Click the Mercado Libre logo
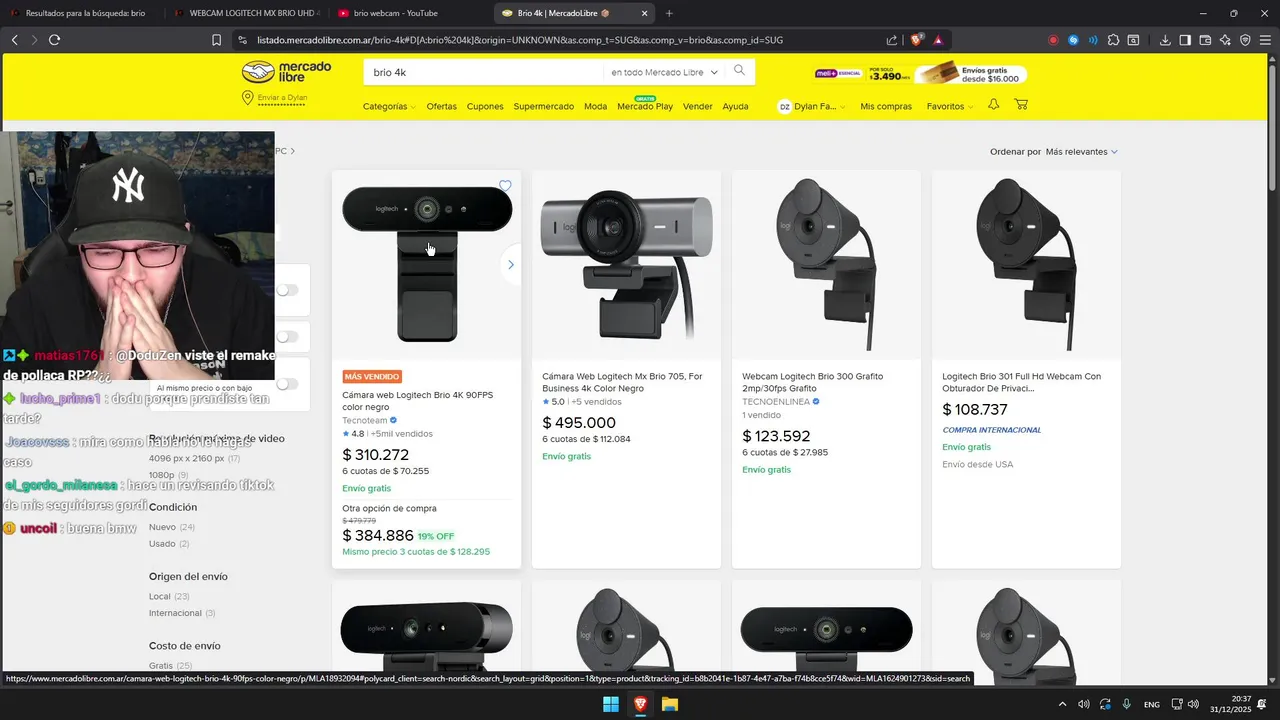 click(288, 72)
